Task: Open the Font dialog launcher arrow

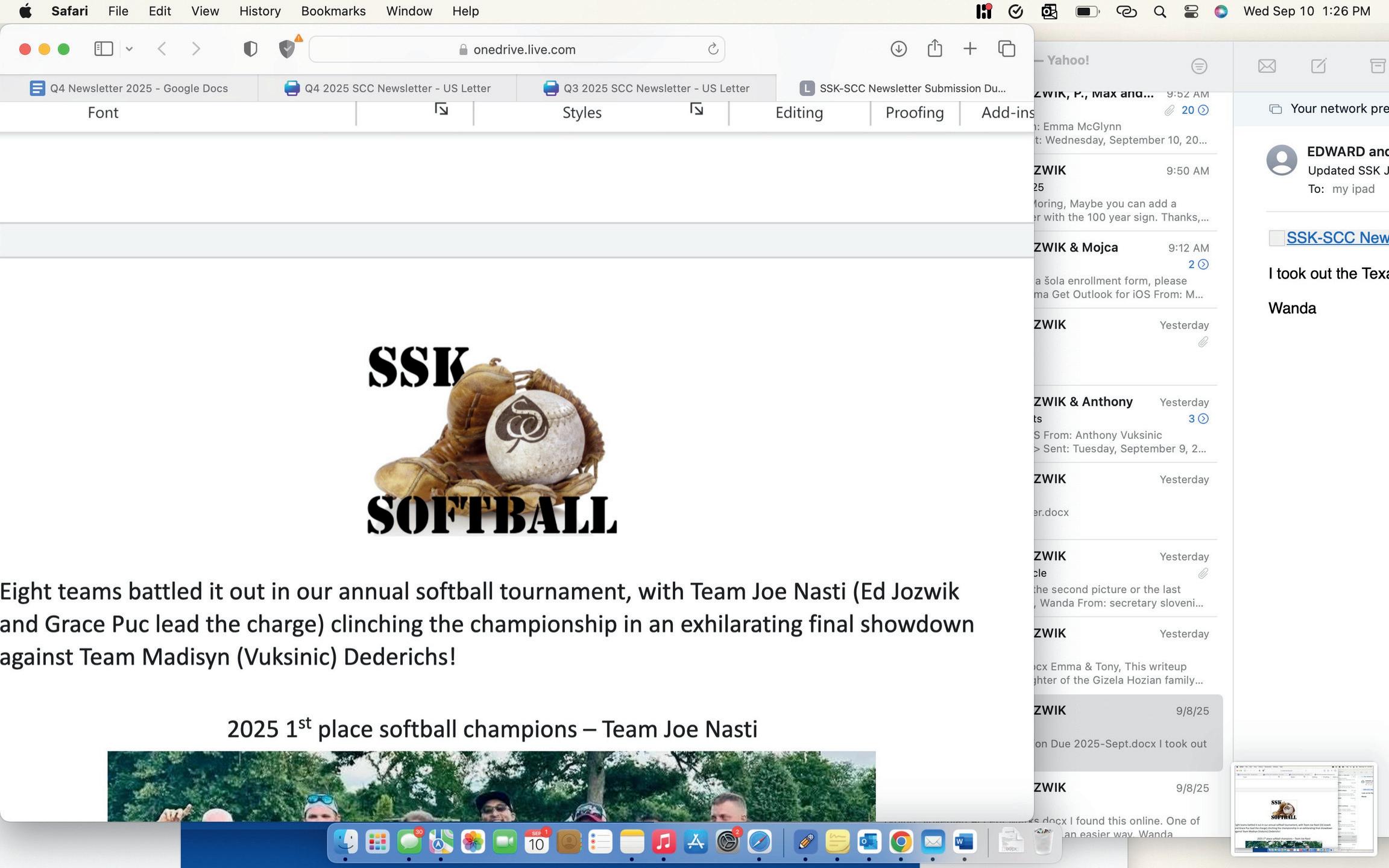Action: 441,109
